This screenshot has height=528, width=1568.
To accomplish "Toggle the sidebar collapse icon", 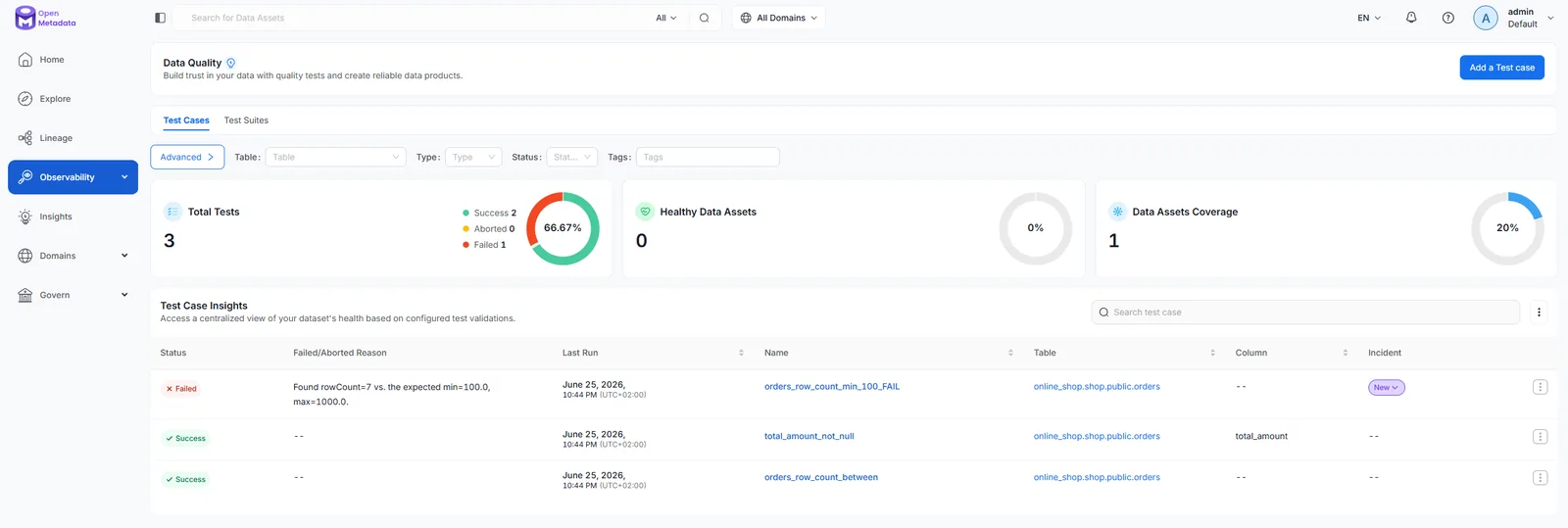I will (161, 18).
